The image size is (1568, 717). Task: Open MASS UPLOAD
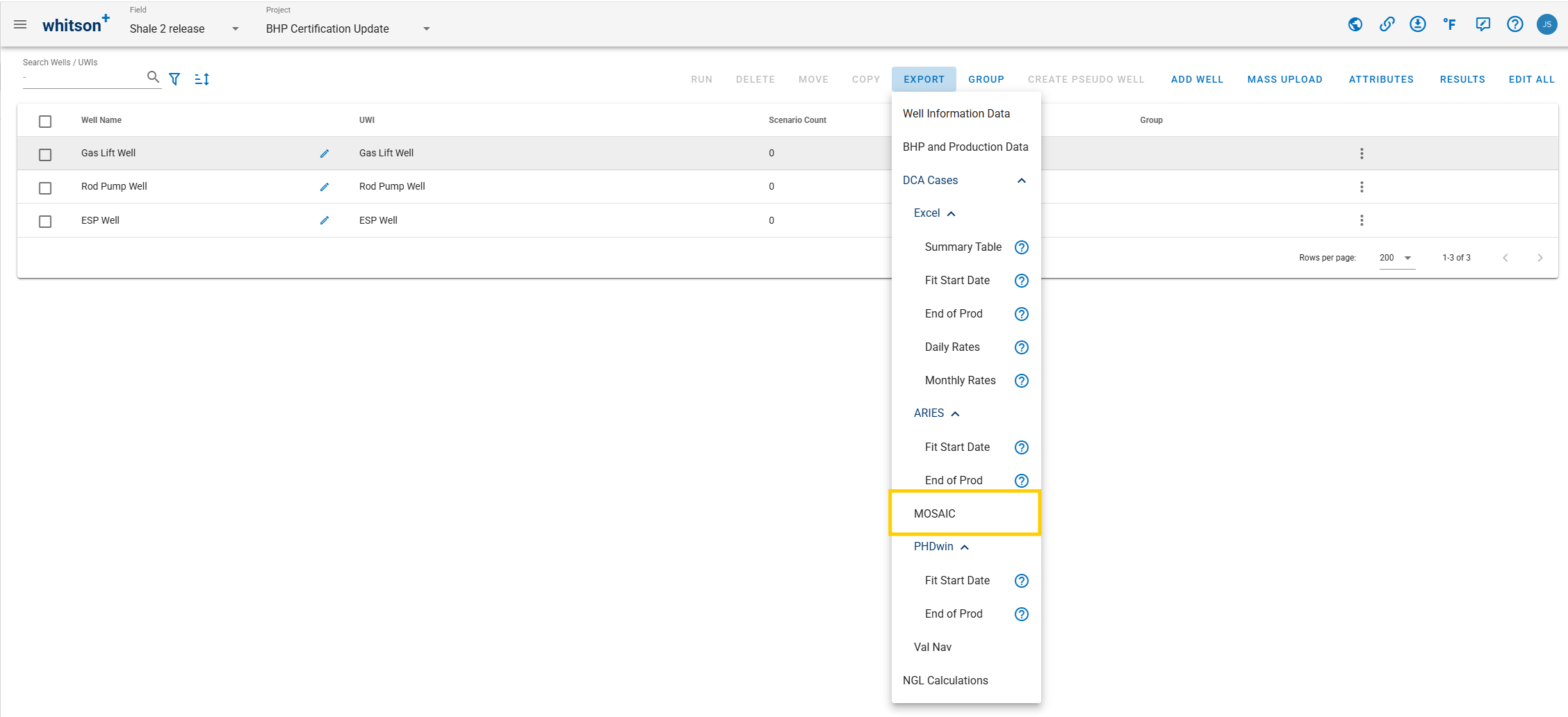pos(1284,79)
